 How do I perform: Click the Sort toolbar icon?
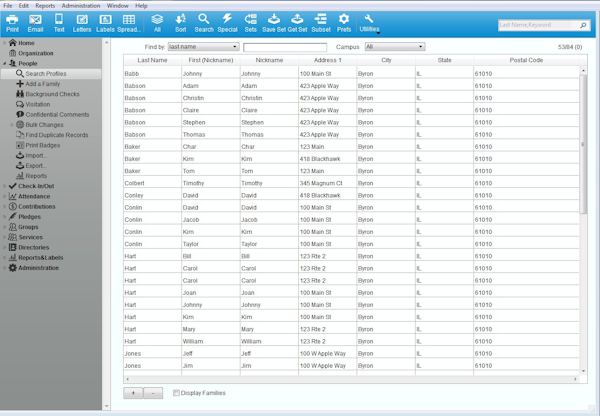point(181,23)
